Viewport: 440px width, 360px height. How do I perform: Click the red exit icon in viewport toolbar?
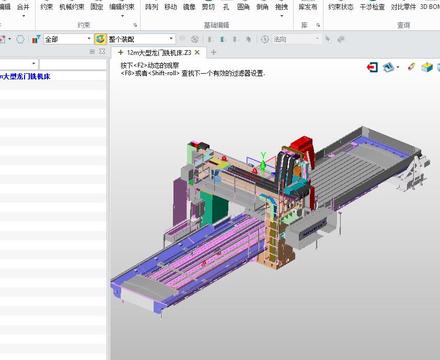click(x=372, y=67)
